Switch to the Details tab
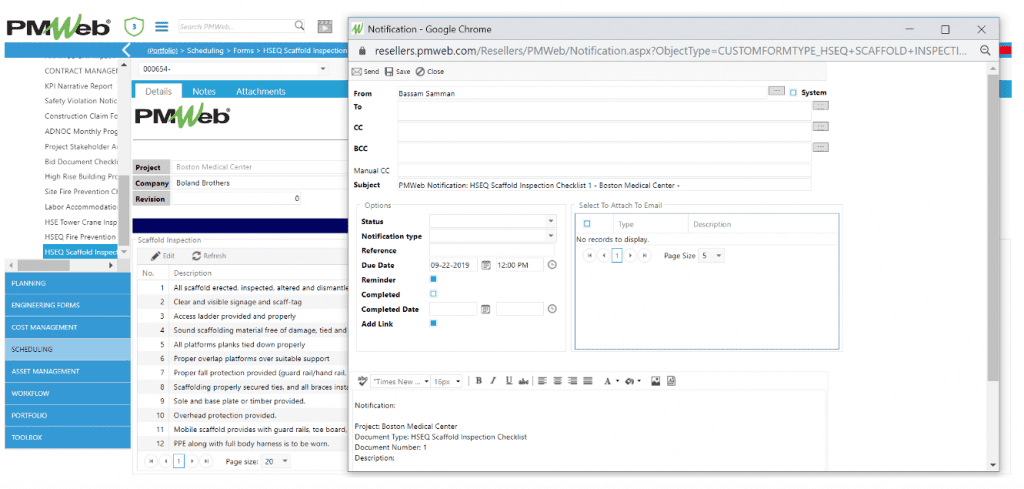Image resolution: width=1024 pixels, height=489 pixels. tap(158, 91)
